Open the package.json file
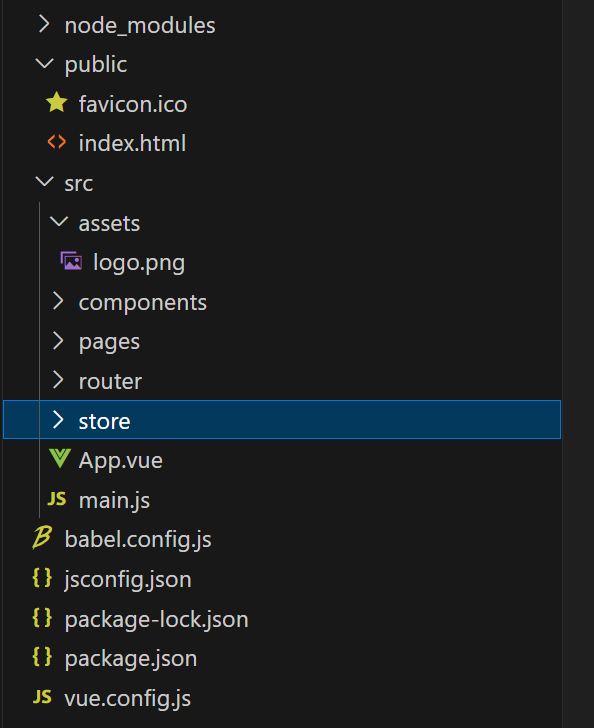This screenshot has width=594, height=728. click(x=131, y=658)
